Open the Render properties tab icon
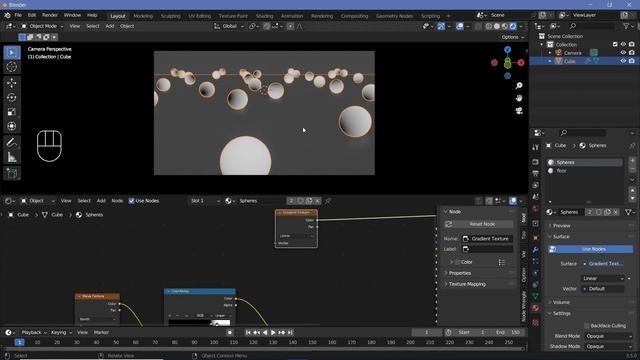 536,162
